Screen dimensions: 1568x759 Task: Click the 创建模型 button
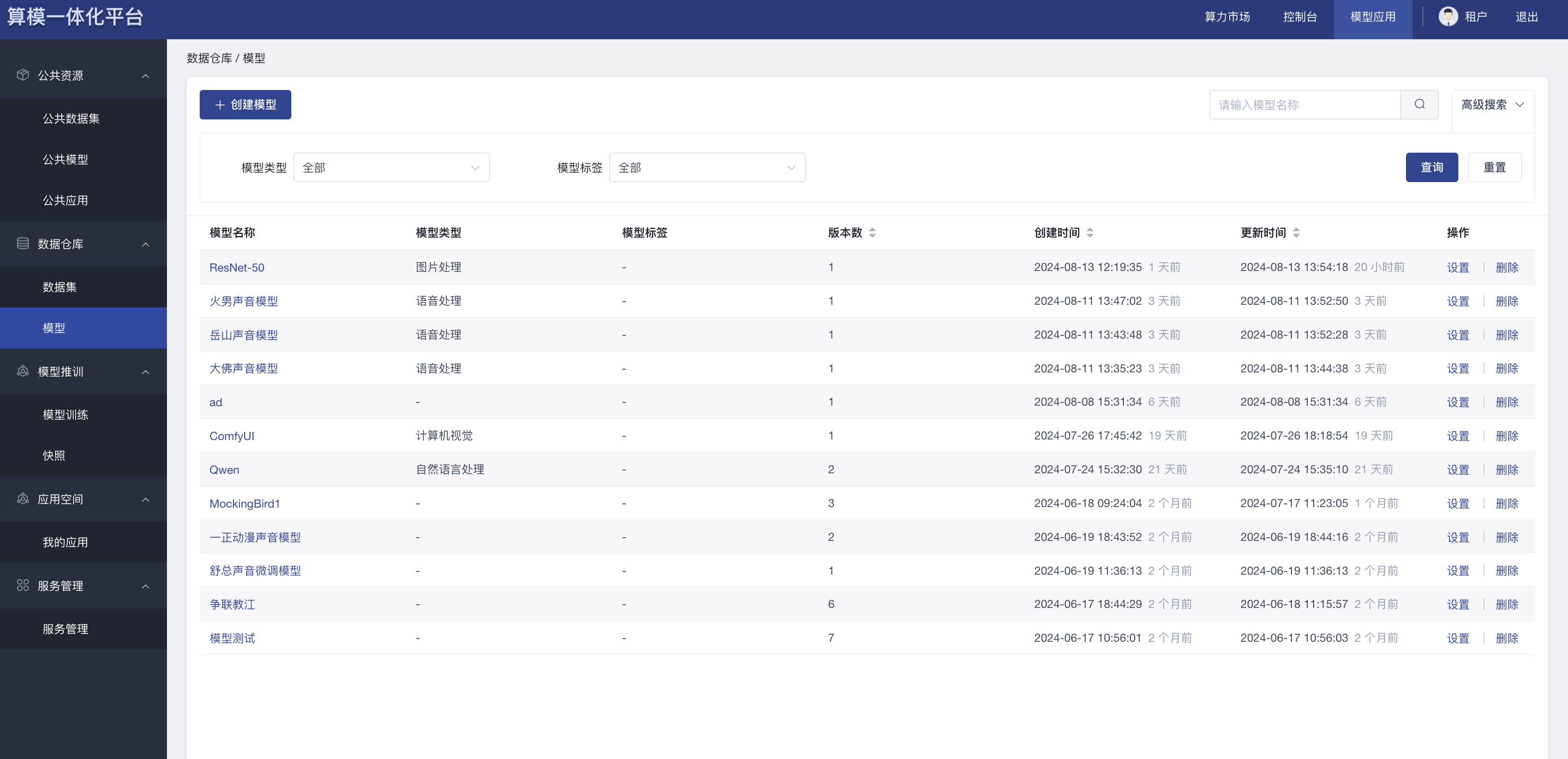(246, 105)
